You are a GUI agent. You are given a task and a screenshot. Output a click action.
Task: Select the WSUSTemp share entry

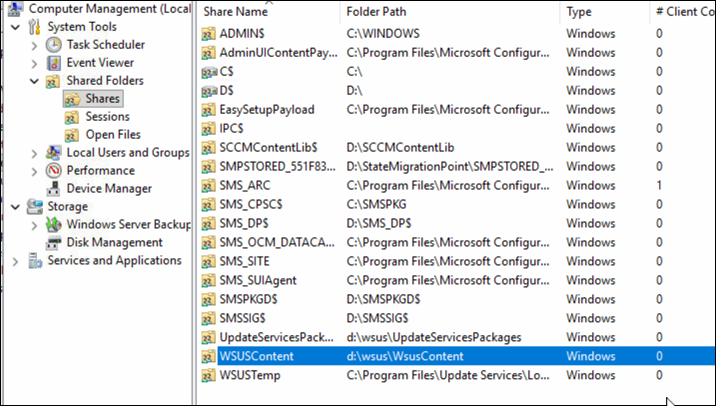[250, 375]
